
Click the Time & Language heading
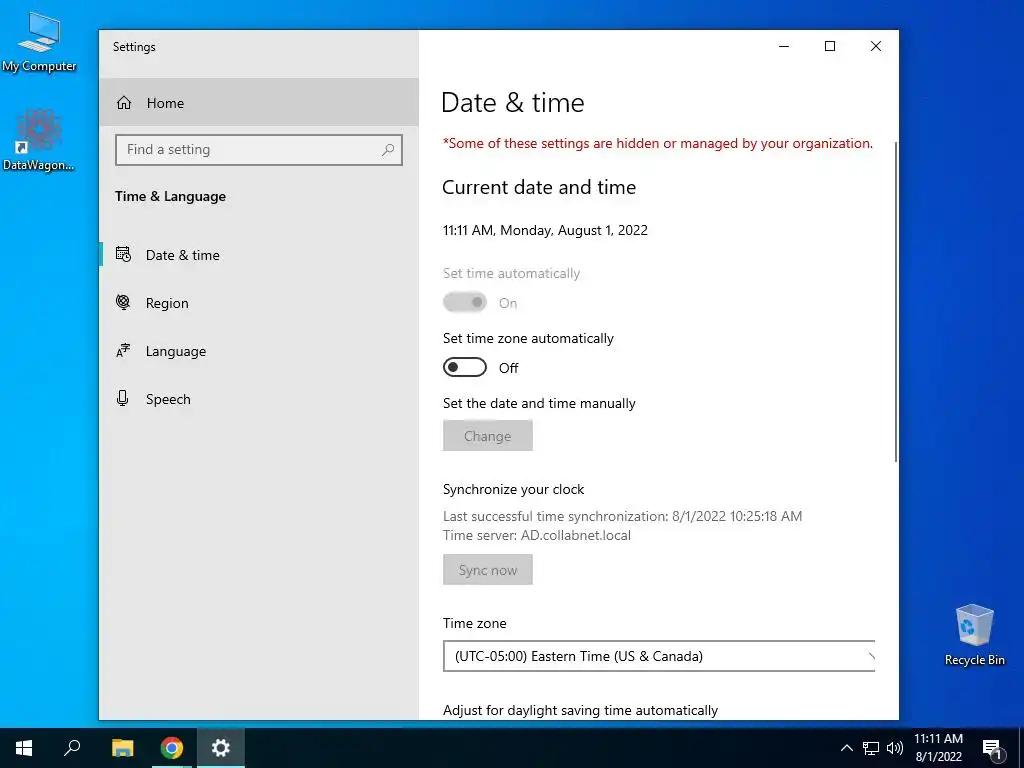point(170,197)
